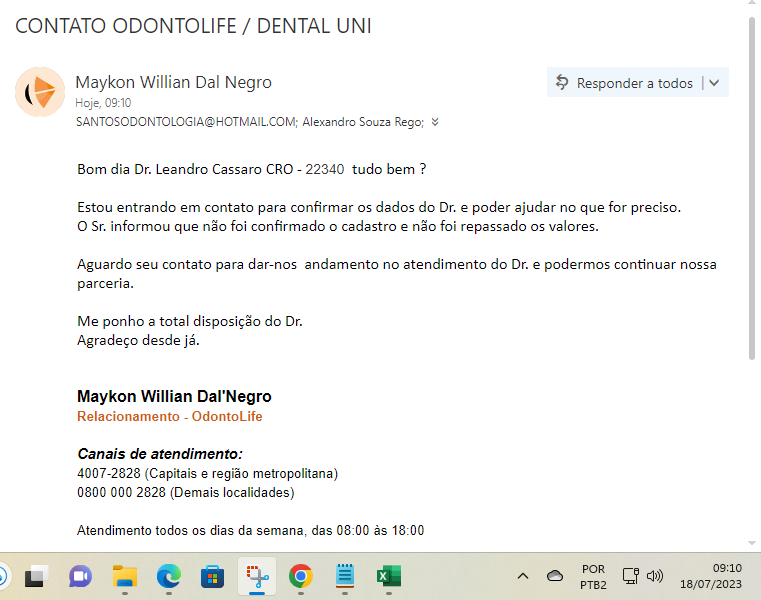The image size is (761, 600).
Task: Click the sender's avatar picture
Action: pyautogui.click(x=40, y=92)
